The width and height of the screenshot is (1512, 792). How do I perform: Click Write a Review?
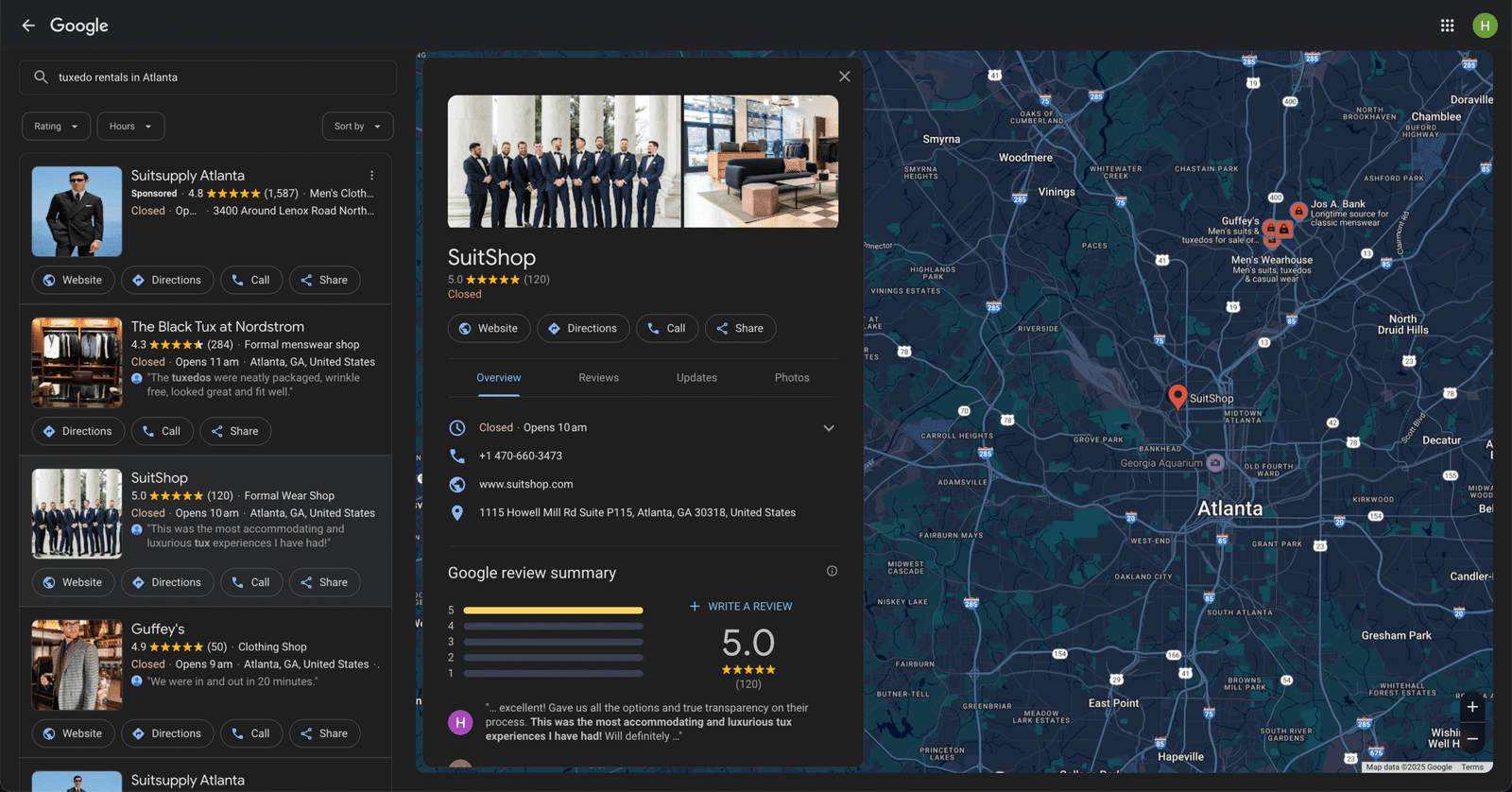tap(741, 607)
